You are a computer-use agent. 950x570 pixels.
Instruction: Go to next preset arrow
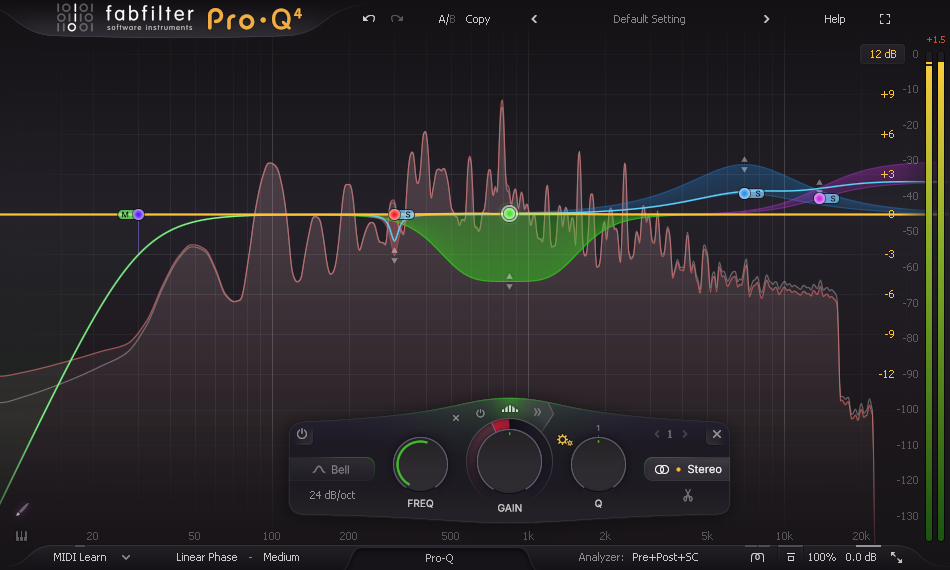(x=766, y=19)
